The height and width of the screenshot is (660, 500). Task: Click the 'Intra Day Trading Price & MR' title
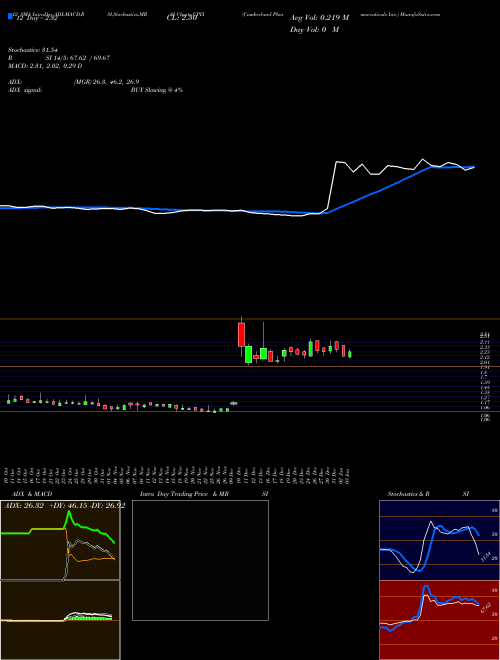click(x=184, y=494)
